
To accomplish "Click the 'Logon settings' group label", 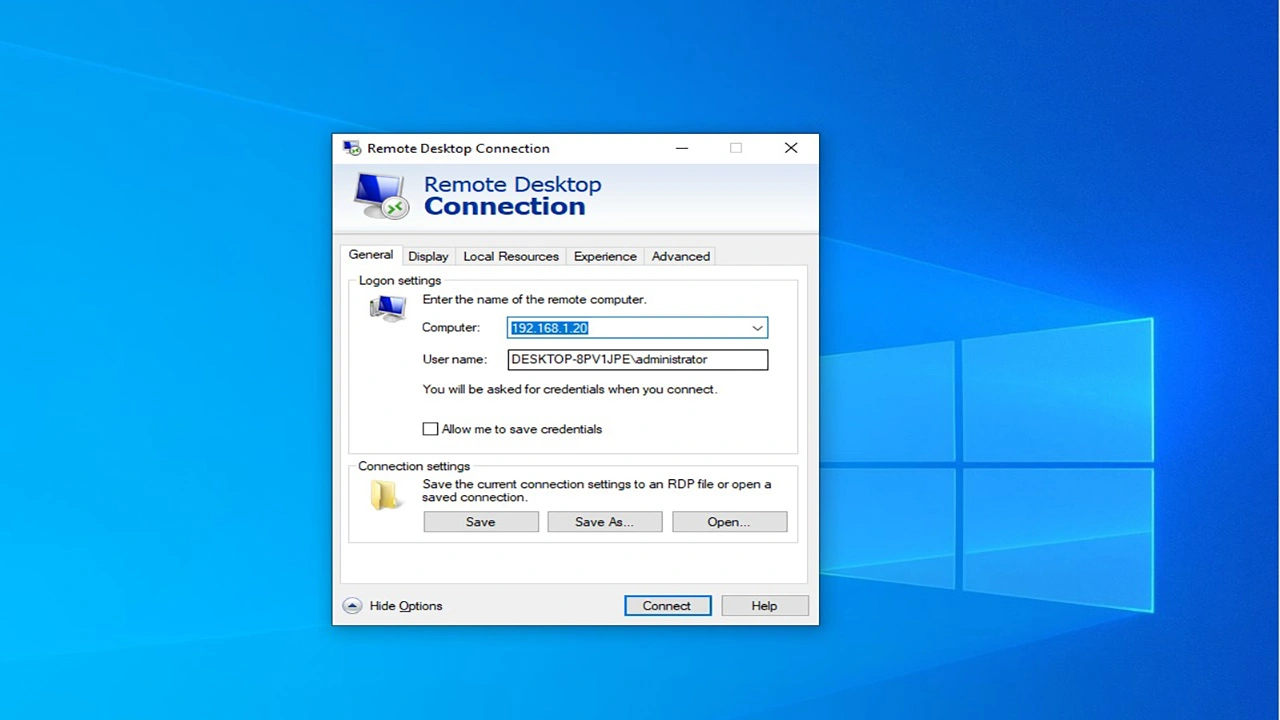I will click(x=400, y=280).
